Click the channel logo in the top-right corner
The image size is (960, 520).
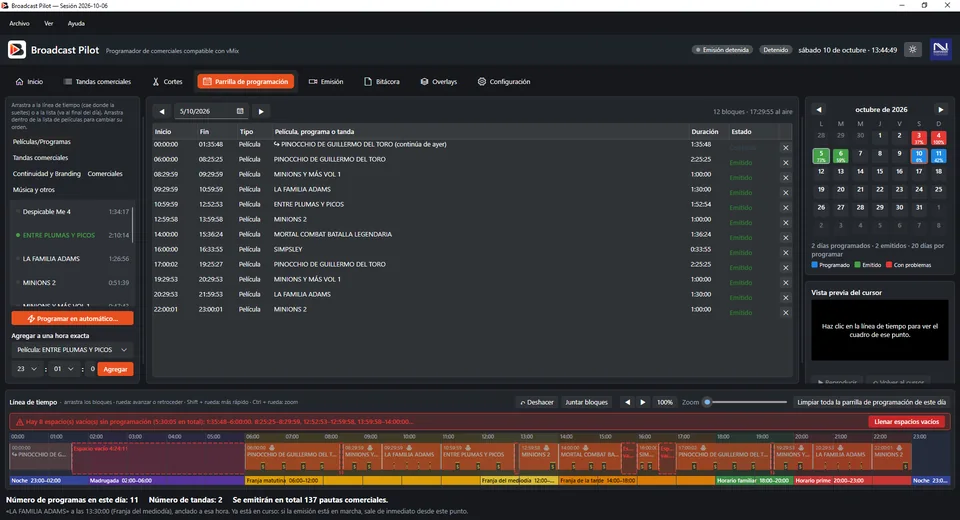point(940,50)
